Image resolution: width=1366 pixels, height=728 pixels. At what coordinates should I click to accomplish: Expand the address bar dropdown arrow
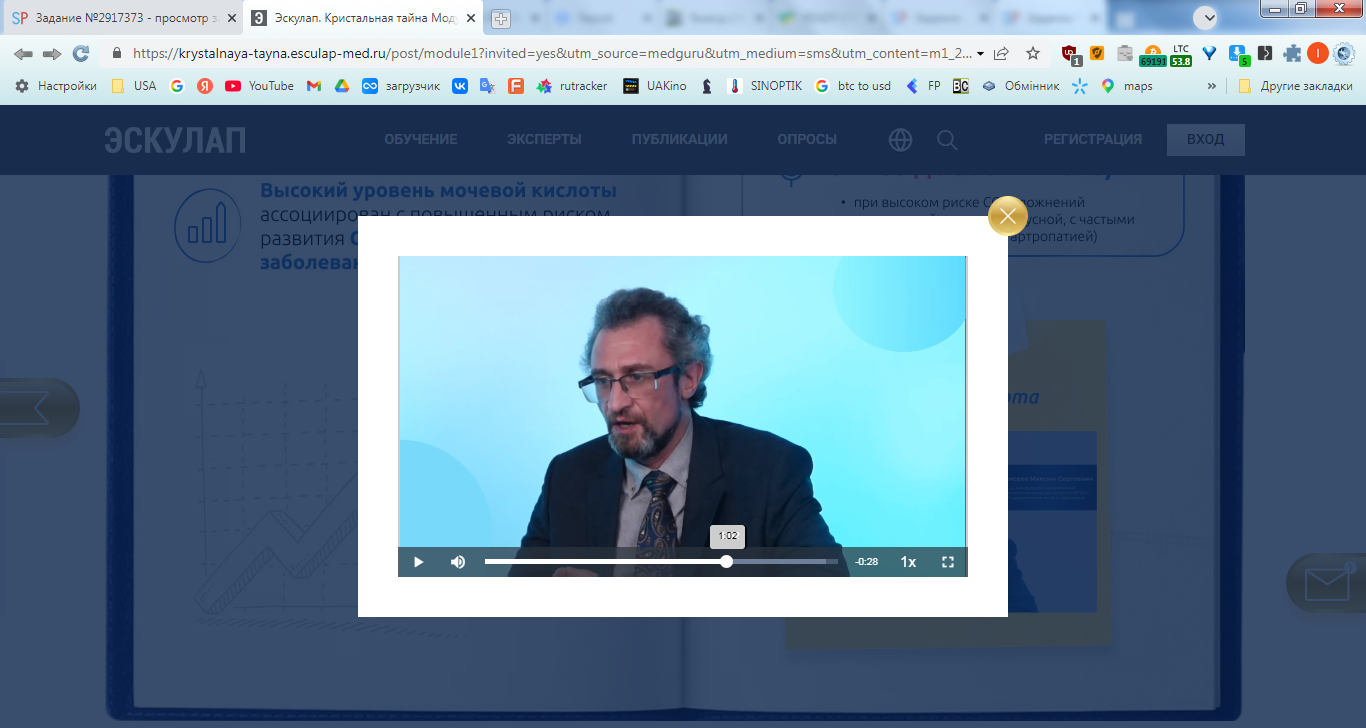click(980, 54)
